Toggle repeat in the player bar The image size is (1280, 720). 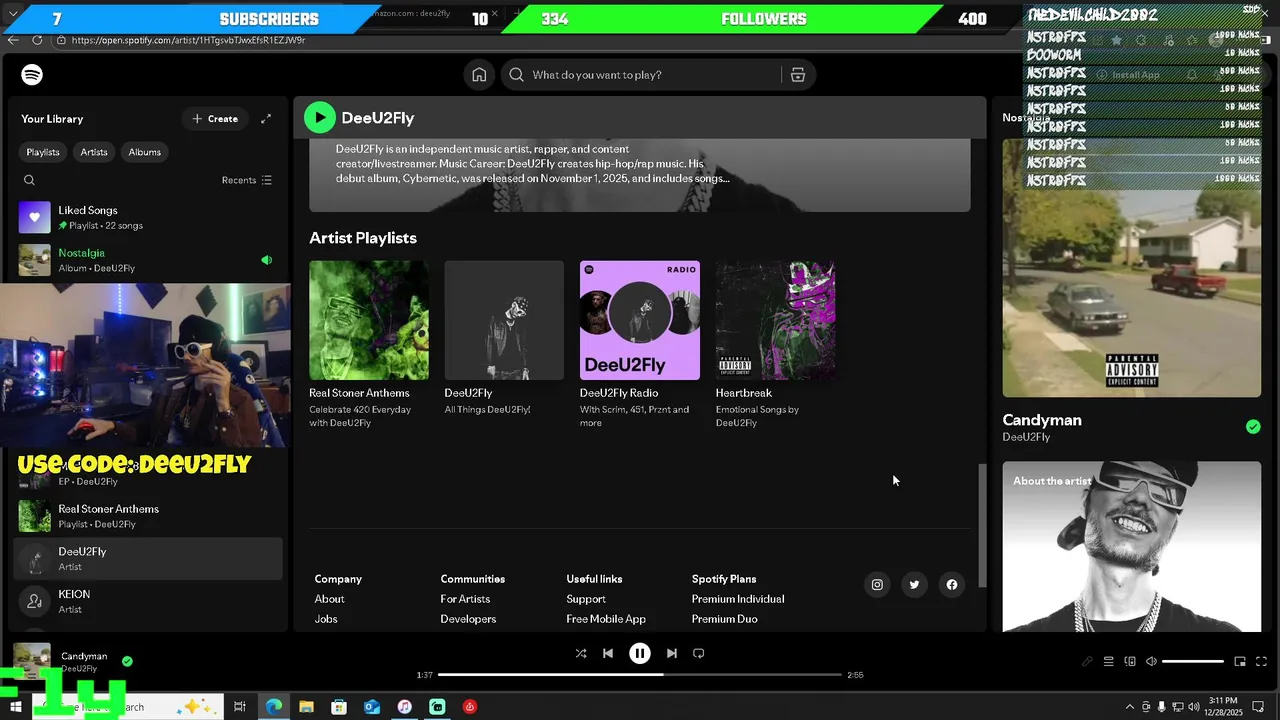click(x=699, y=653)
